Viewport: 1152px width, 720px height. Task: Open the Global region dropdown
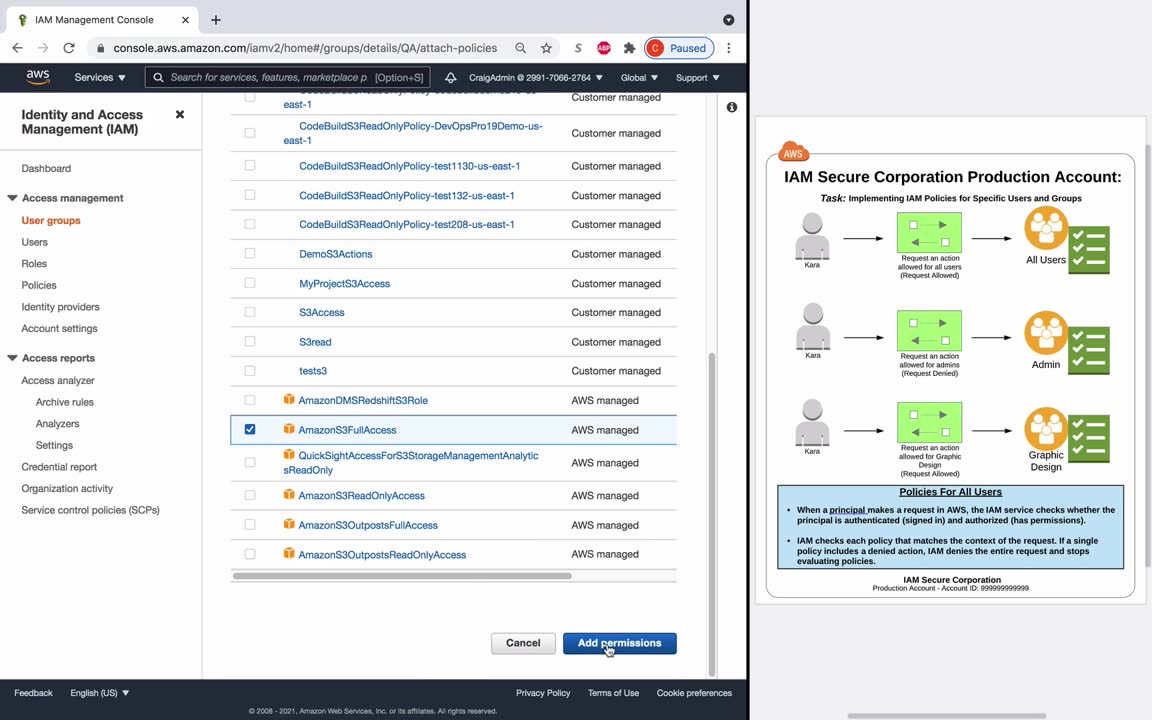coord(638,77)
